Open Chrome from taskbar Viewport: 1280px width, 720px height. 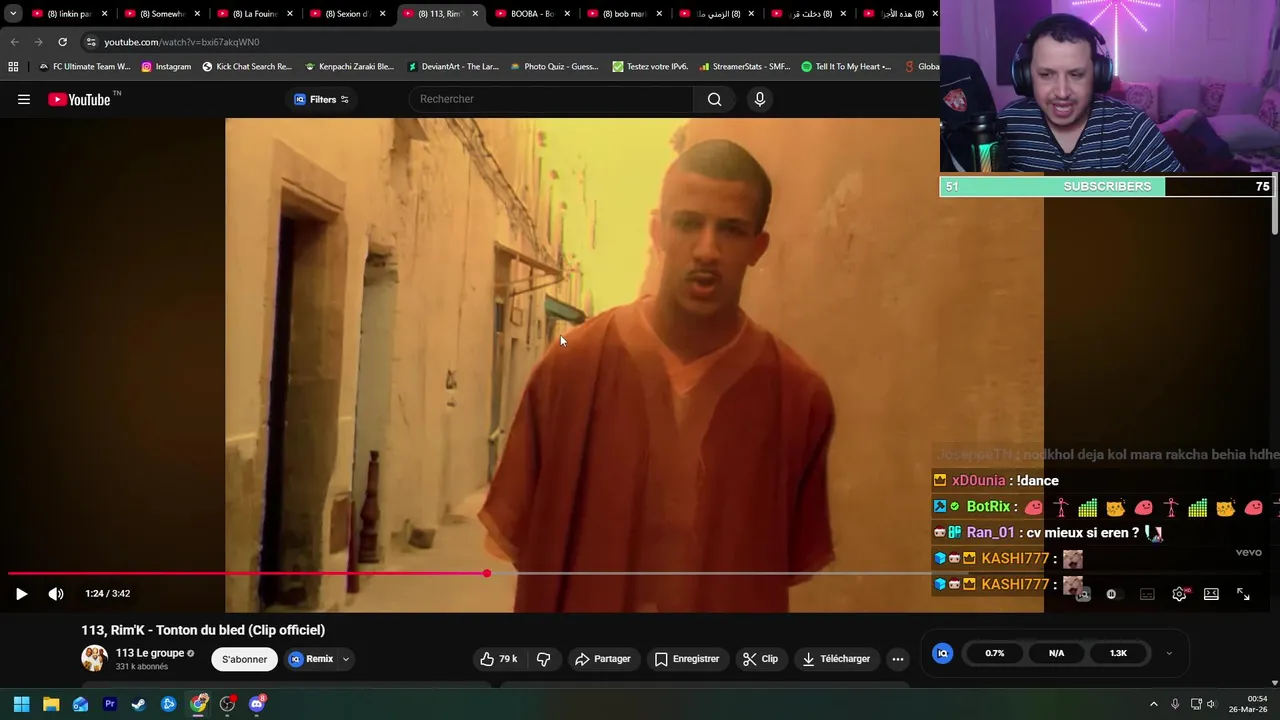tap(198, 704)
